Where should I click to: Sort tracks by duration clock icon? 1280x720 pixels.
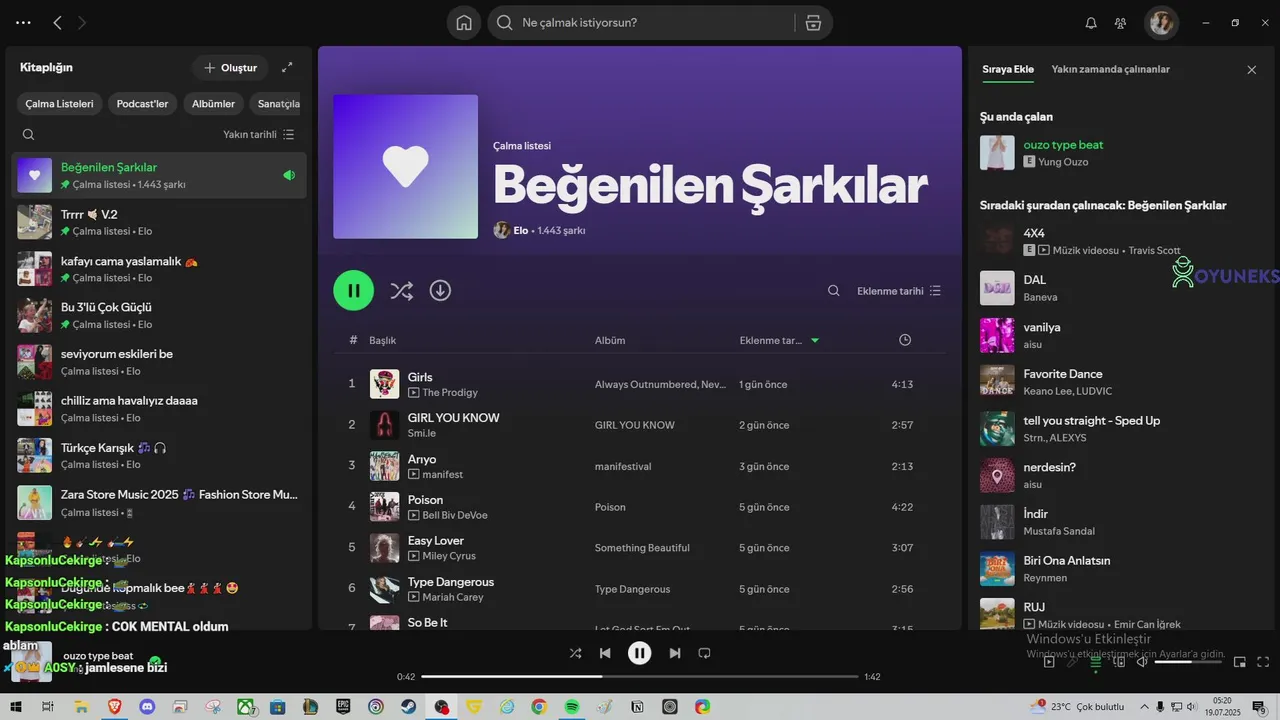[x=905, y=340]
